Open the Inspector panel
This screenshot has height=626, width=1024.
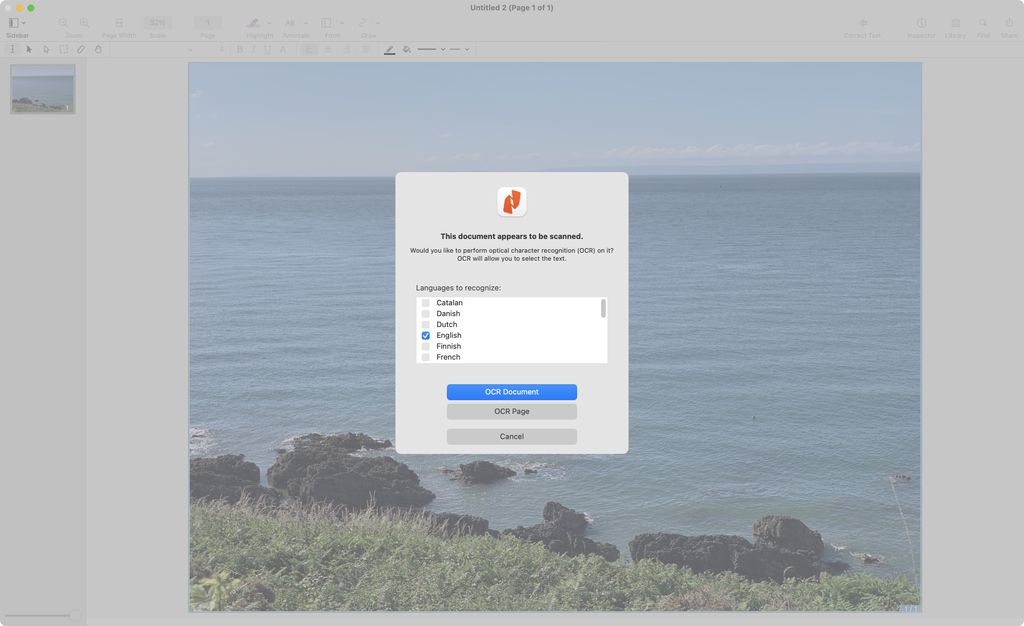coord(921,22)
